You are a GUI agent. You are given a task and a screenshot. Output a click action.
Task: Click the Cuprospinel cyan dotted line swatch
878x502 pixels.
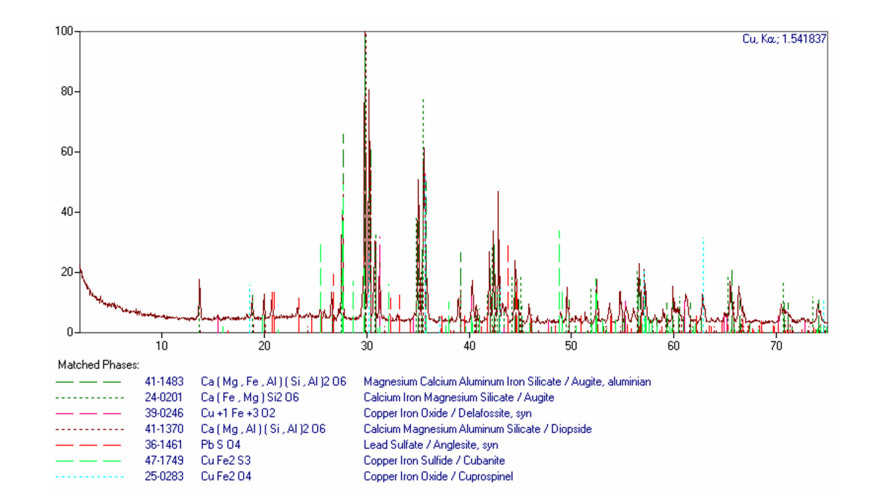pos(91,477)
